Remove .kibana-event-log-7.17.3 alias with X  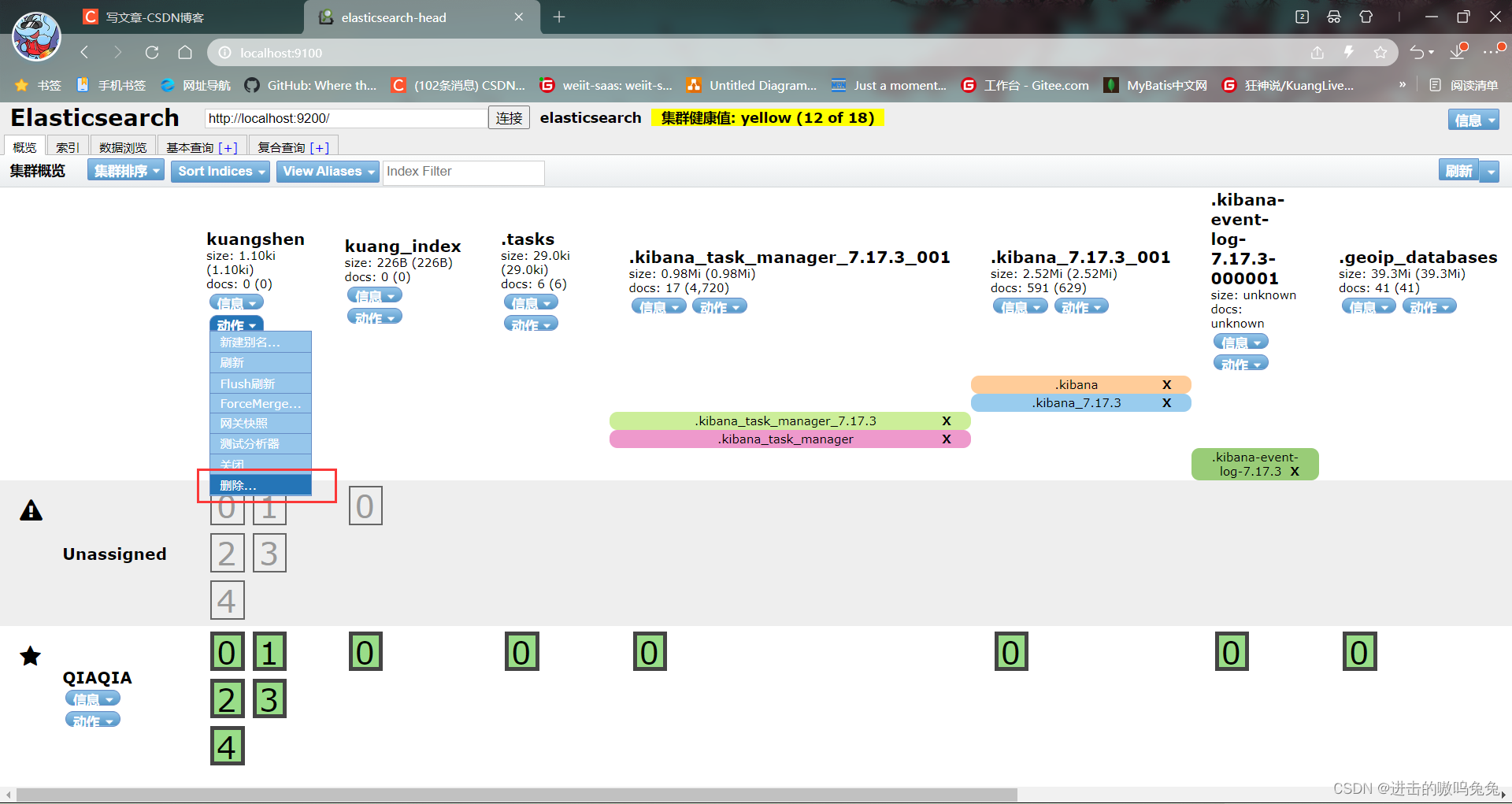click(x=1295, y=471)
